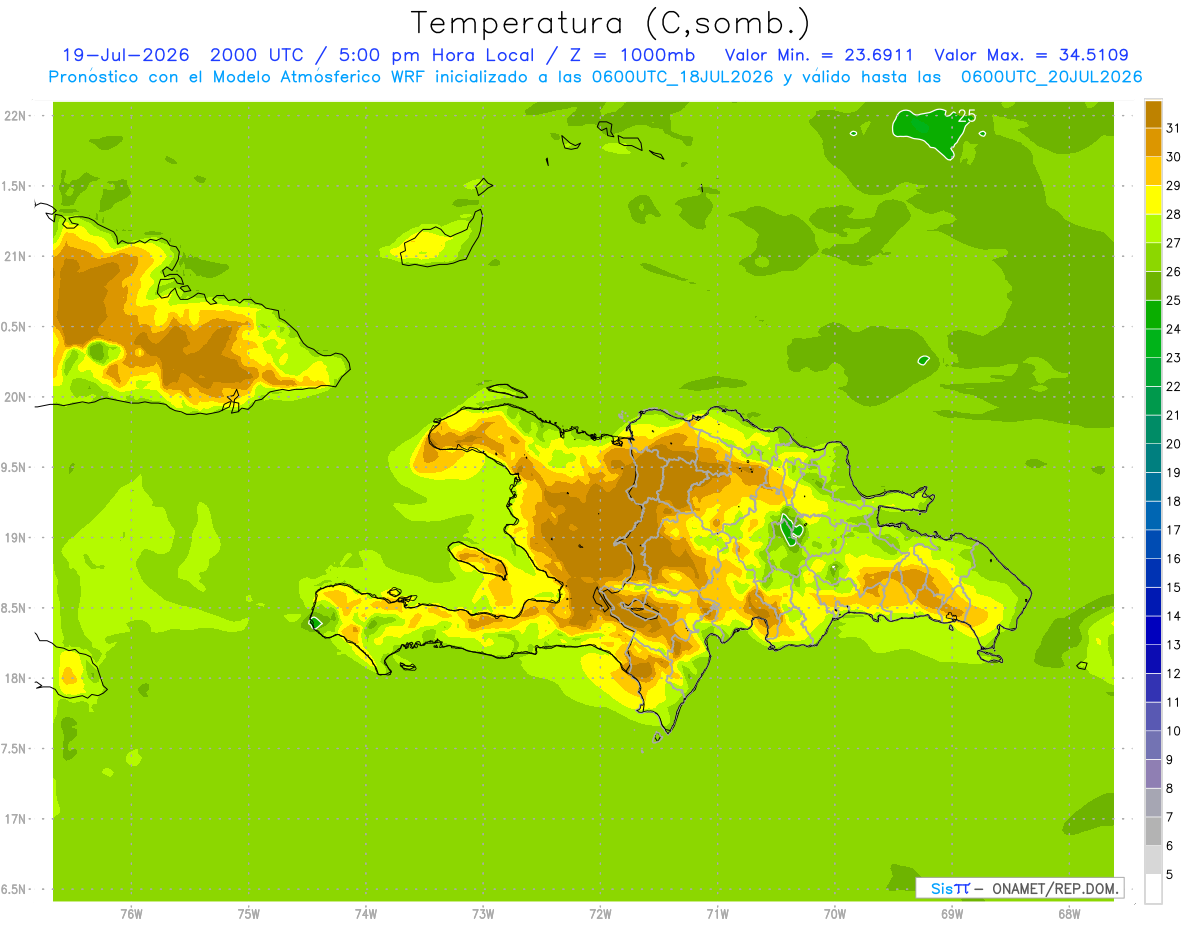Click the "21N" latitude label
Screen dimensions: 1200x927
coord(16,256)
